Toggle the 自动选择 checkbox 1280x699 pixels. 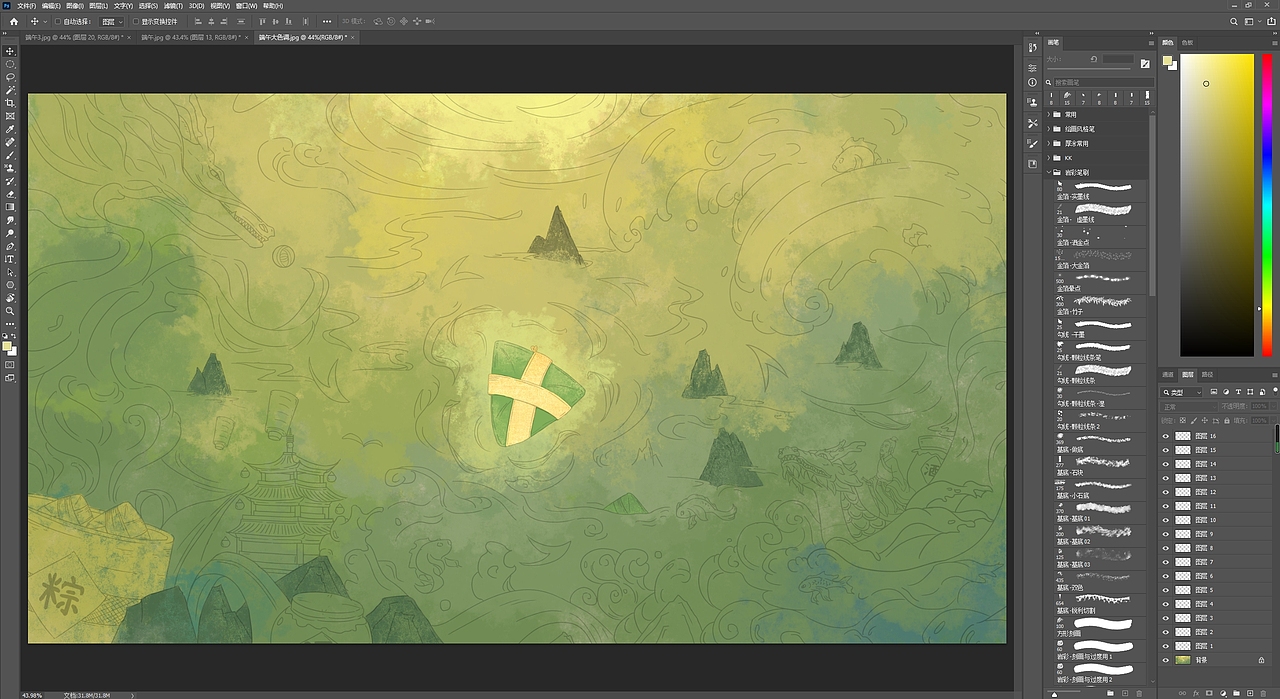(56, 21)
